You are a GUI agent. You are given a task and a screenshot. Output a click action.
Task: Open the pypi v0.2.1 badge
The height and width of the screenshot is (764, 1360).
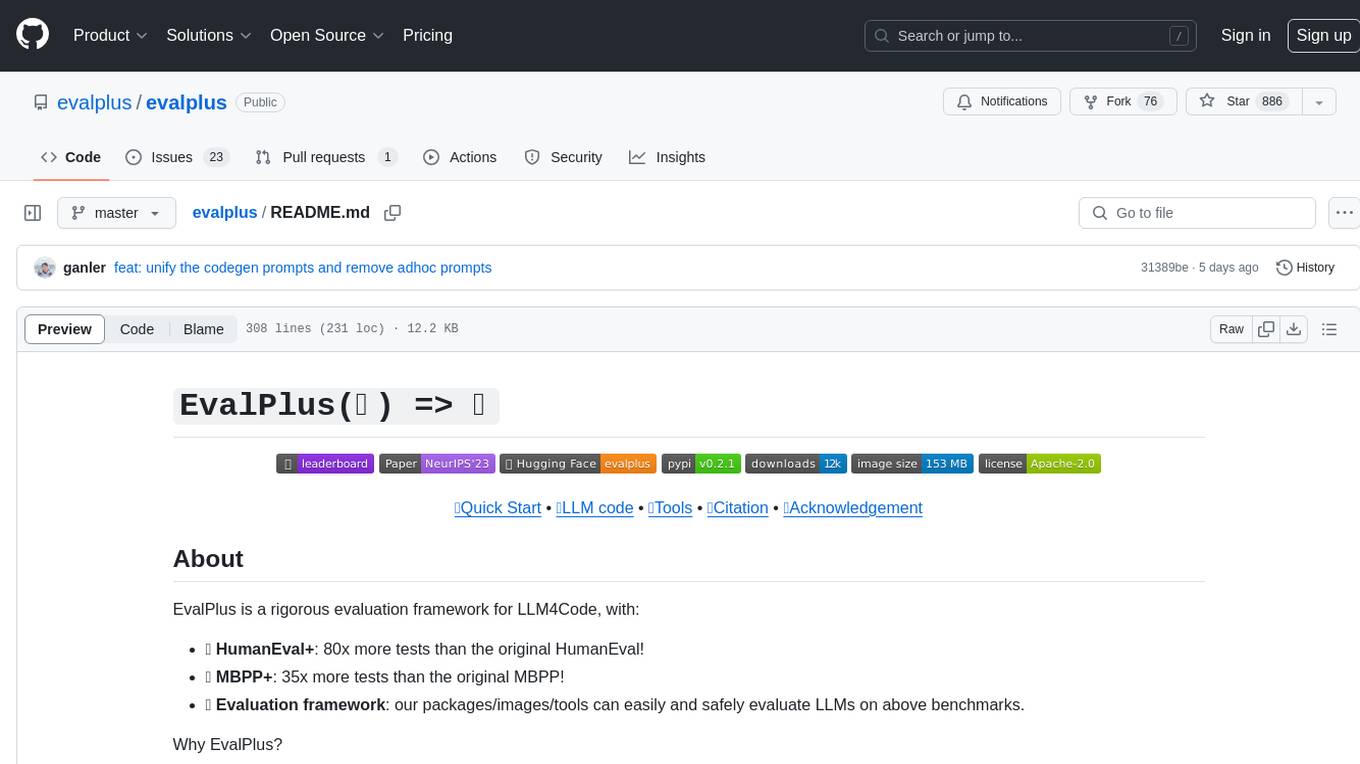pyautogui.click(x=701, y=463)
